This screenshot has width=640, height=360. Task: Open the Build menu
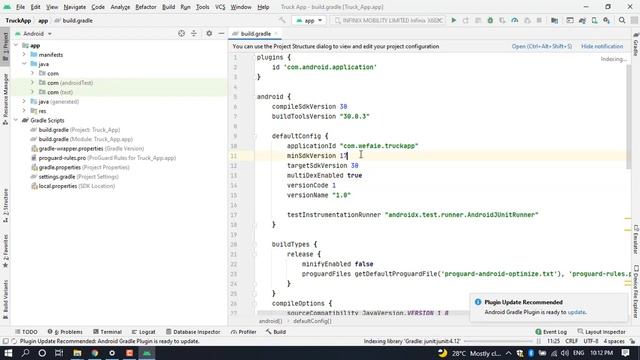point(169,7)
